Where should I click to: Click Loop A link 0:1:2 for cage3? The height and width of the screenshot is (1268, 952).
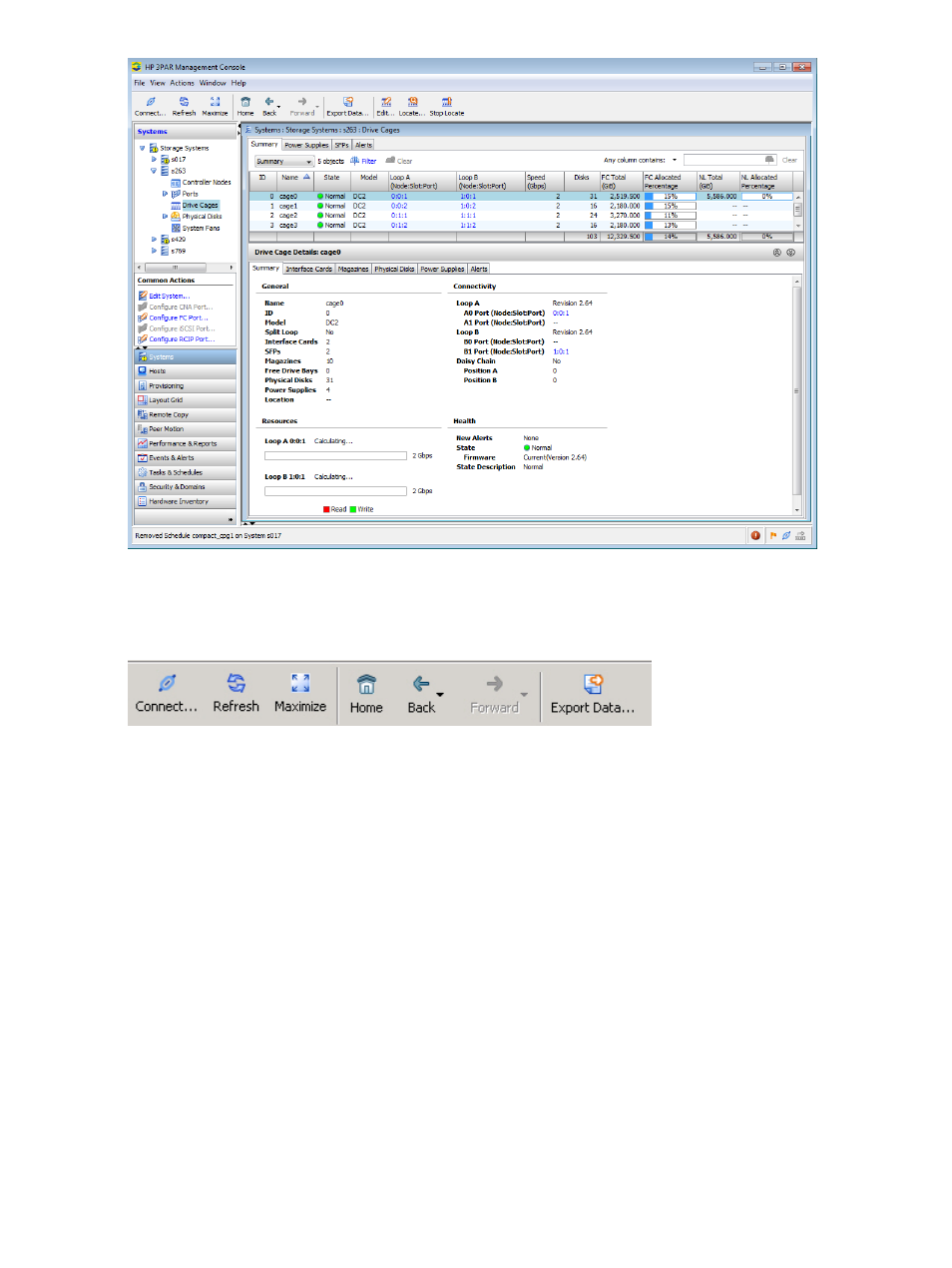tap(399, 226)
